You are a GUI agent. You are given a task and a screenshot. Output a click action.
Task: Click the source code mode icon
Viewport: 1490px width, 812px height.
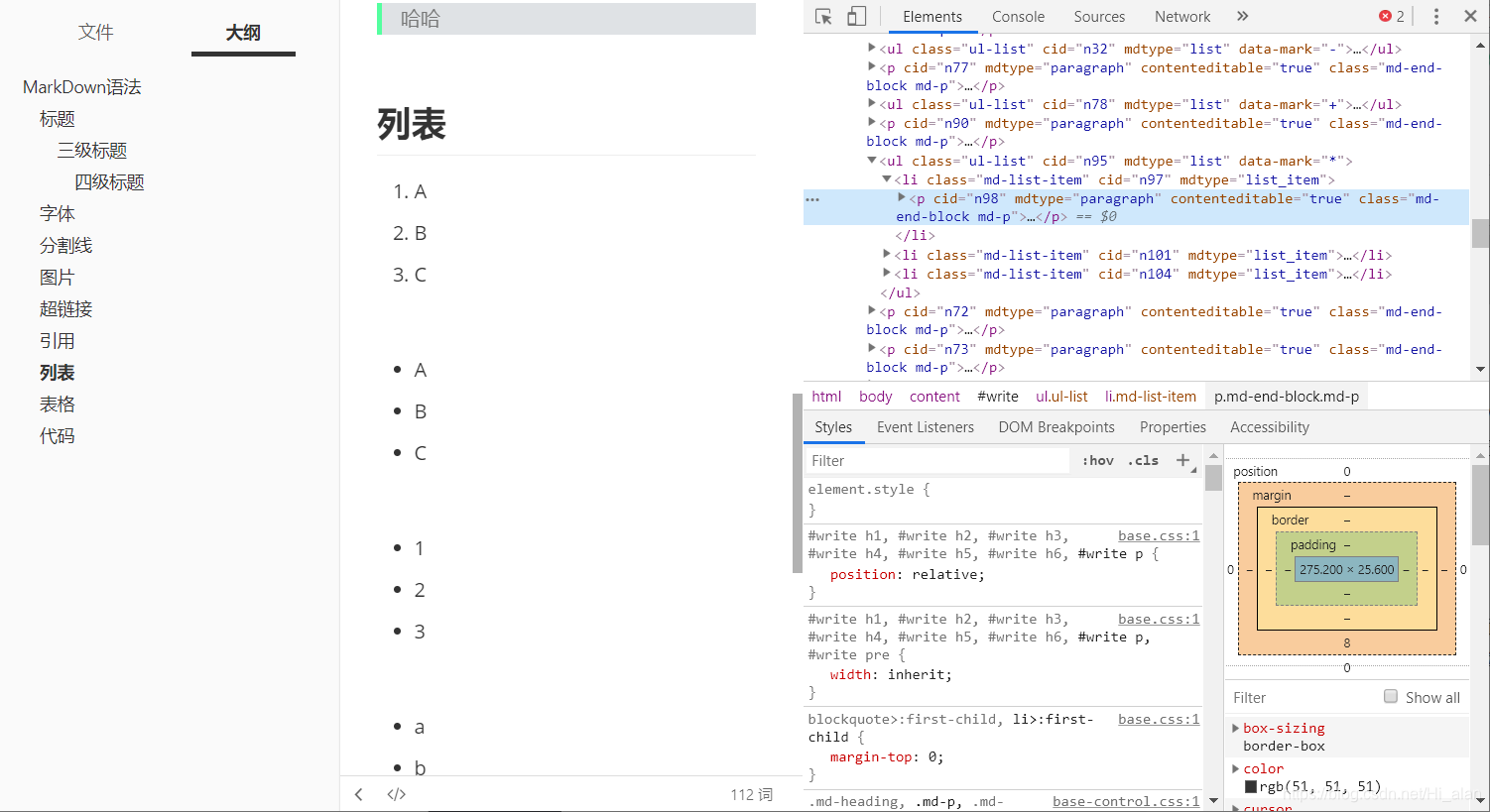point(397,794)
